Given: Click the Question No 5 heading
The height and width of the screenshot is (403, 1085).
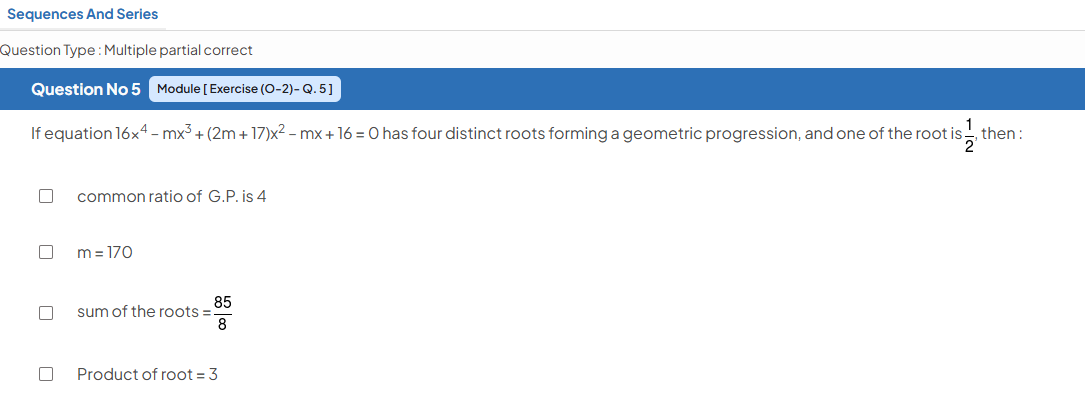Looking at the screenshot, I should (86, 89).
